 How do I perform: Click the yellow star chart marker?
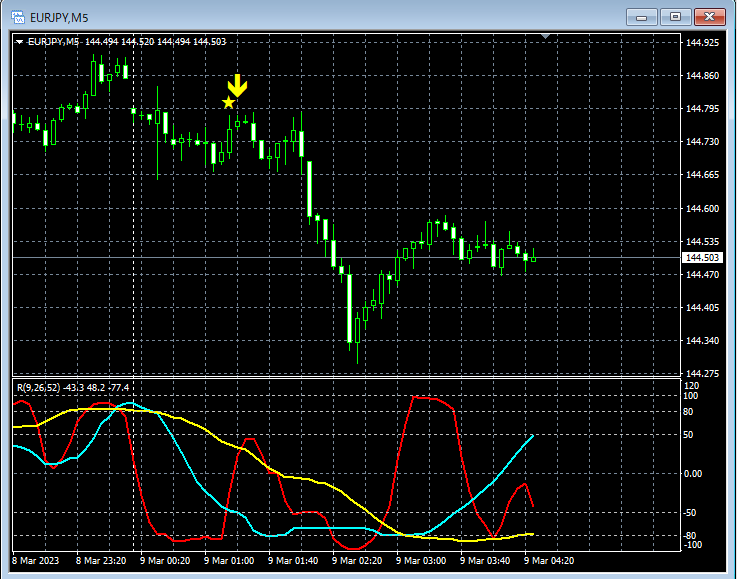point(228,102)
